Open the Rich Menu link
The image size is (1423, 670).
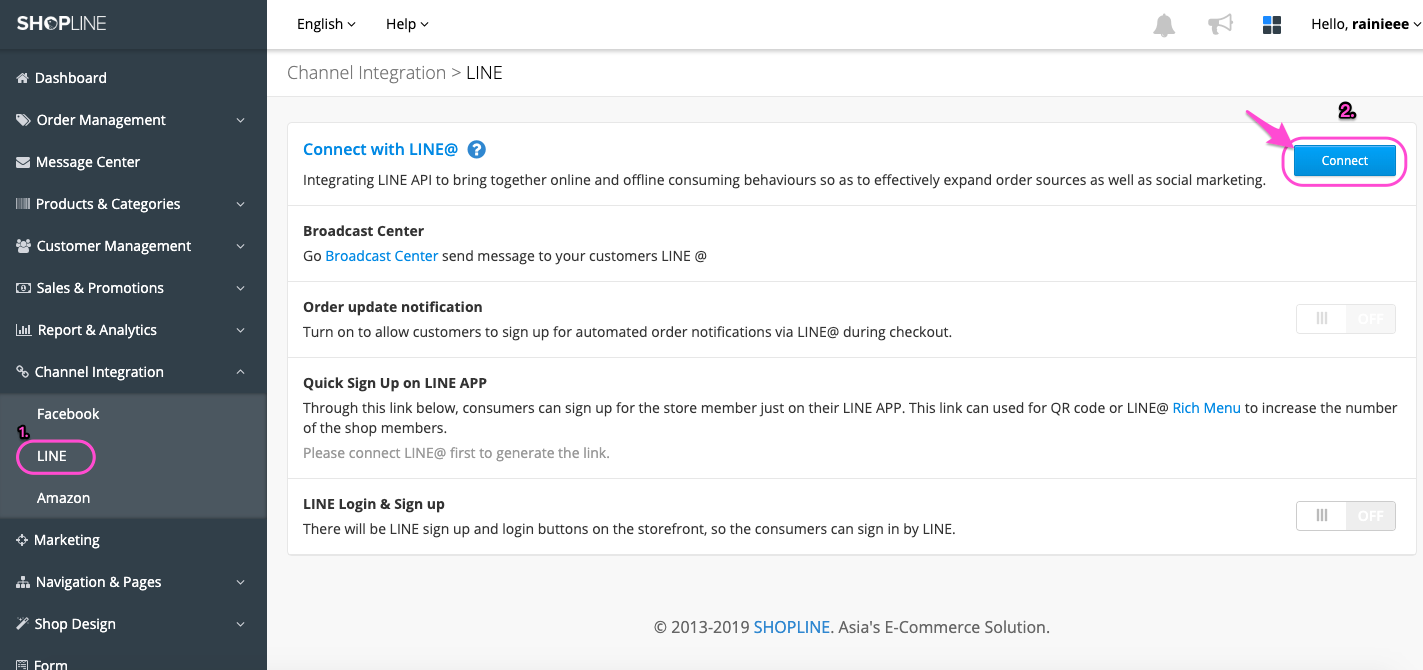(x=1206, y=408)
